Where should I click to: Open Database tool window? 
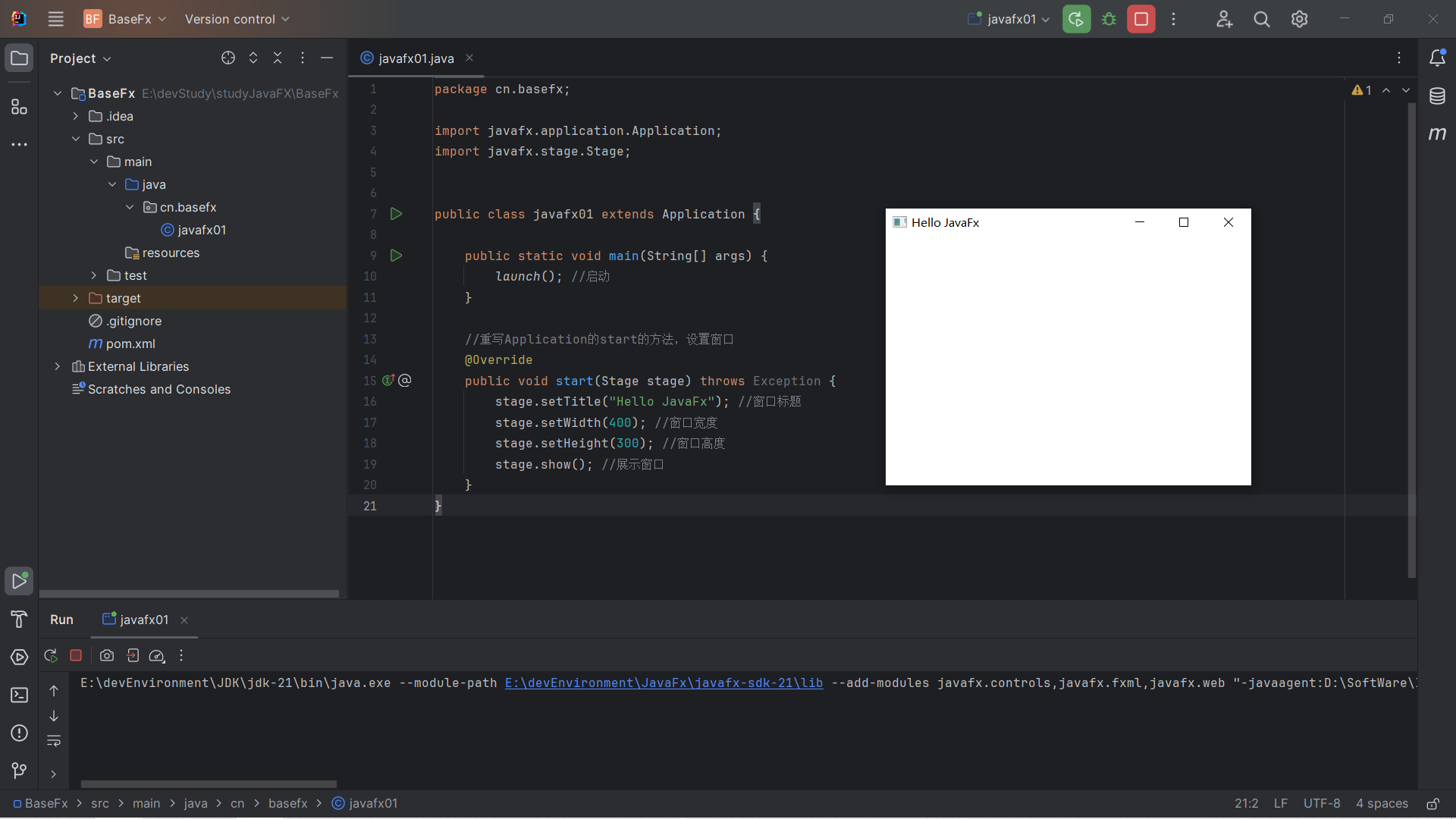click(1437, 96)
